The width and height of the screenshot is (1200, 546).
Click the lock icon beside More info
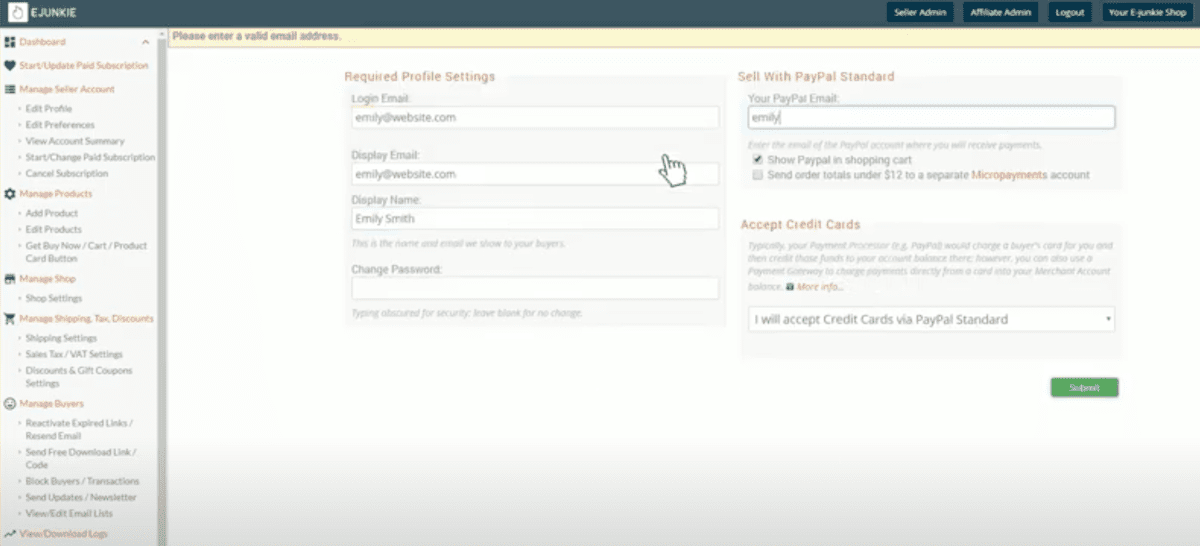791,287
